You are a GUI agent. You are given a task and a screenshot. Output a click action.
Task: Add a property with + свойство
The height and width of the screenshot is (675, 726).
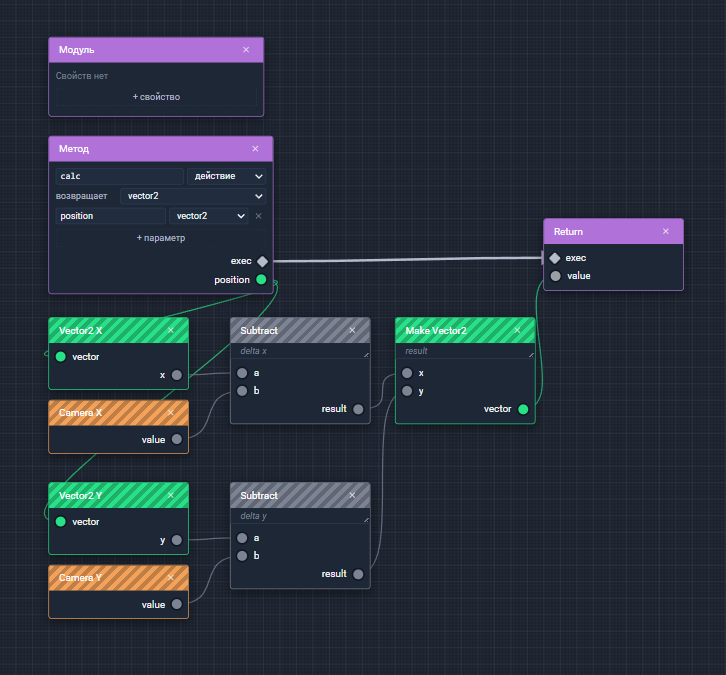coord(156,97)
